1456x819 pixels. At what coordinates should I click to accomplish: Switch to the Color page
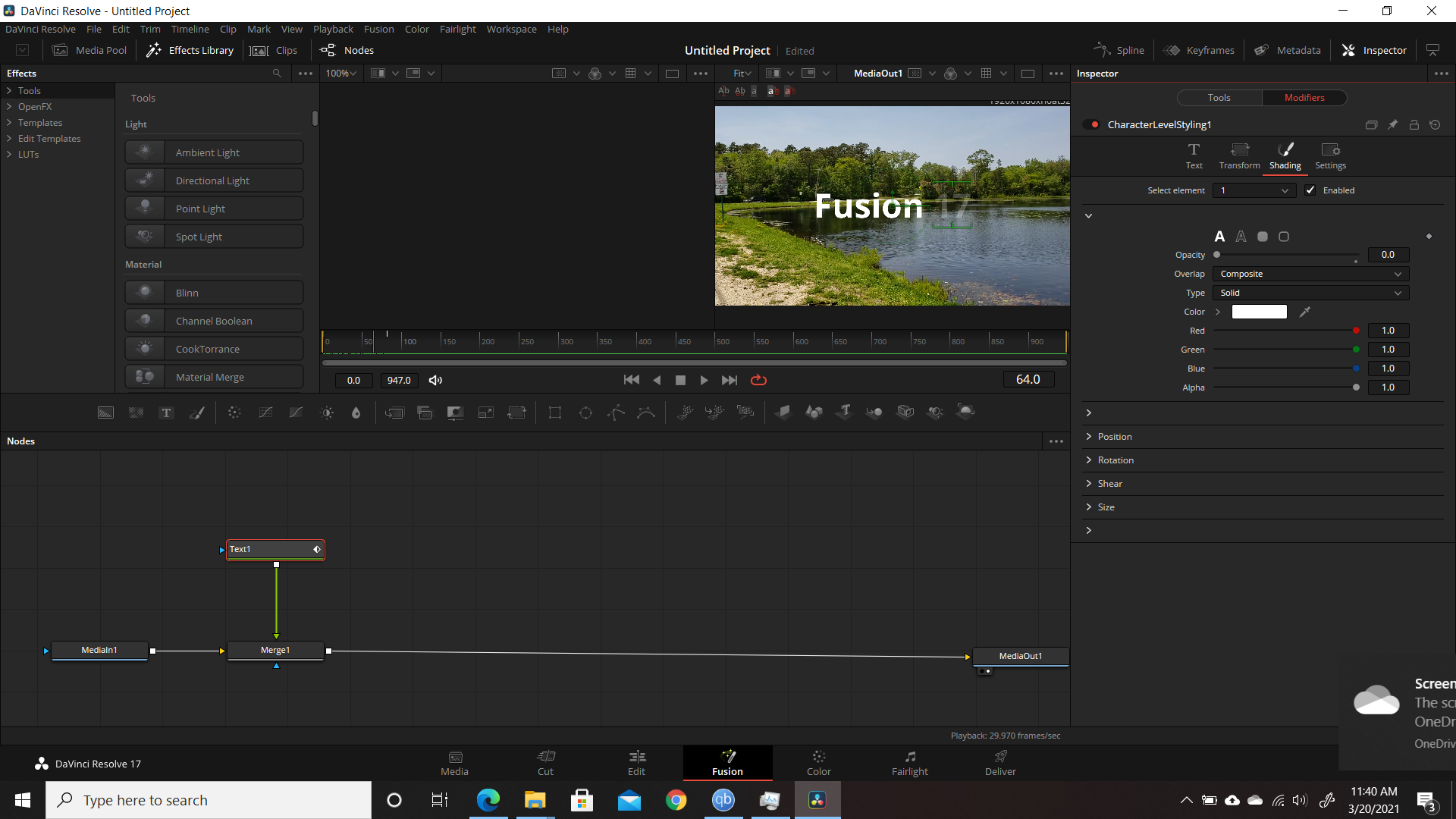point(818,763)
